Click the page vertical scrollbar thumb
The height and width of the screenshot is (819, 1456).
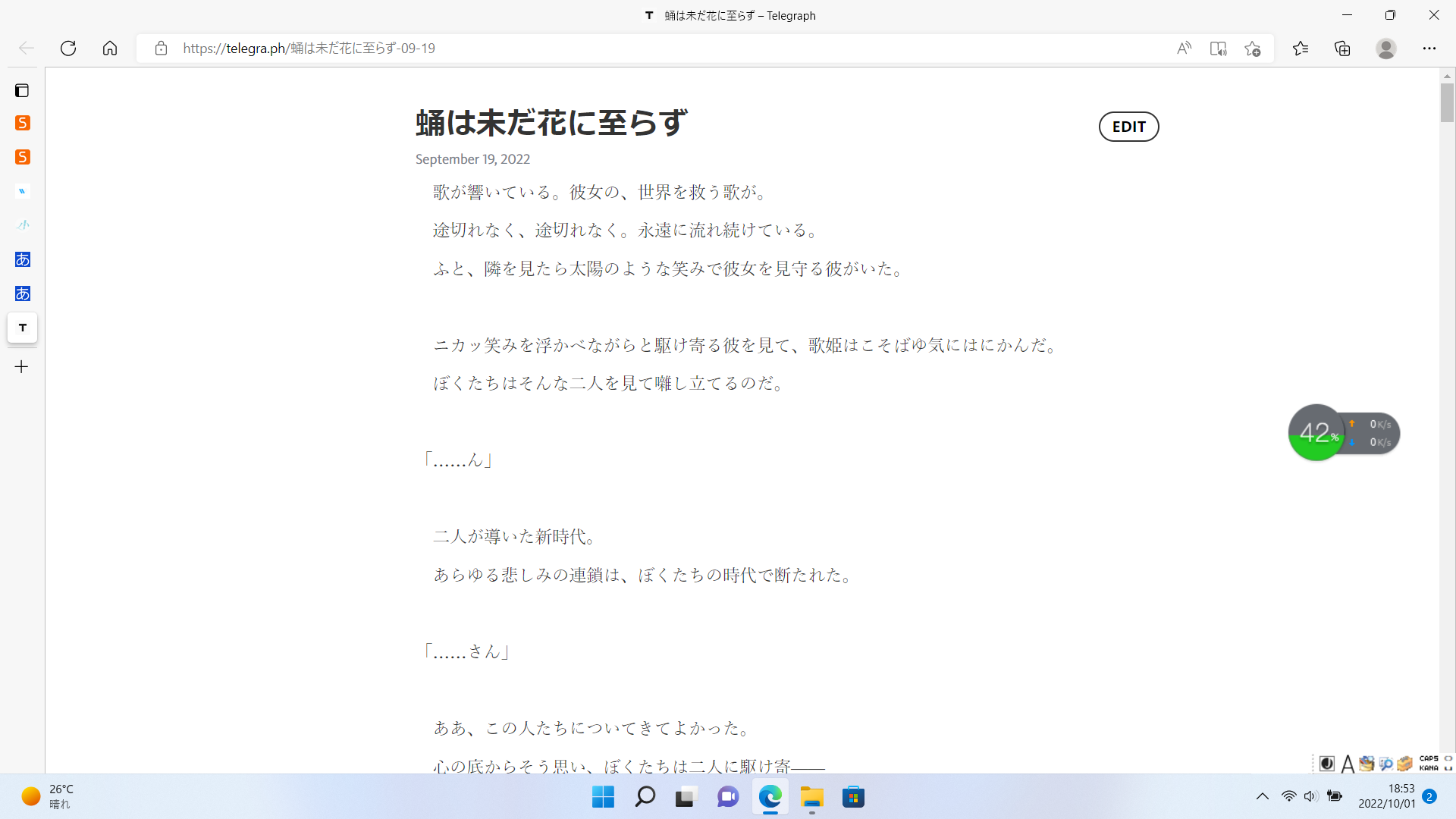pyautogui.click(x=1447, y=103)
